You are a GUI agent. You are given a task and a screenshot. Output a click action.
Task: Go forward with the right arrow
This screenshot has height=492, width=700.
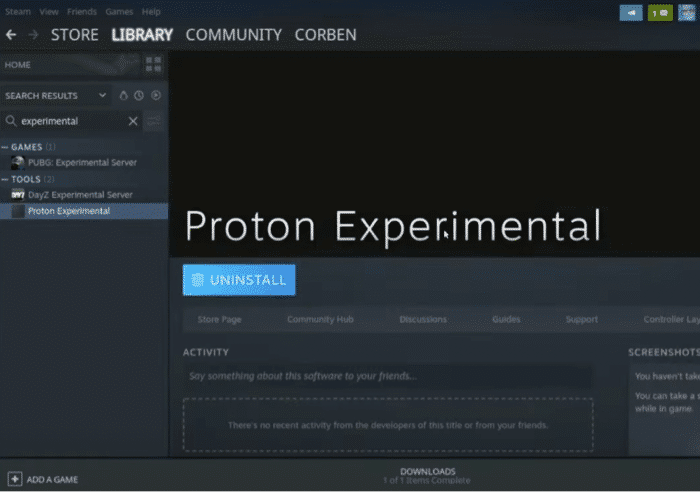(x=33, y=34)
